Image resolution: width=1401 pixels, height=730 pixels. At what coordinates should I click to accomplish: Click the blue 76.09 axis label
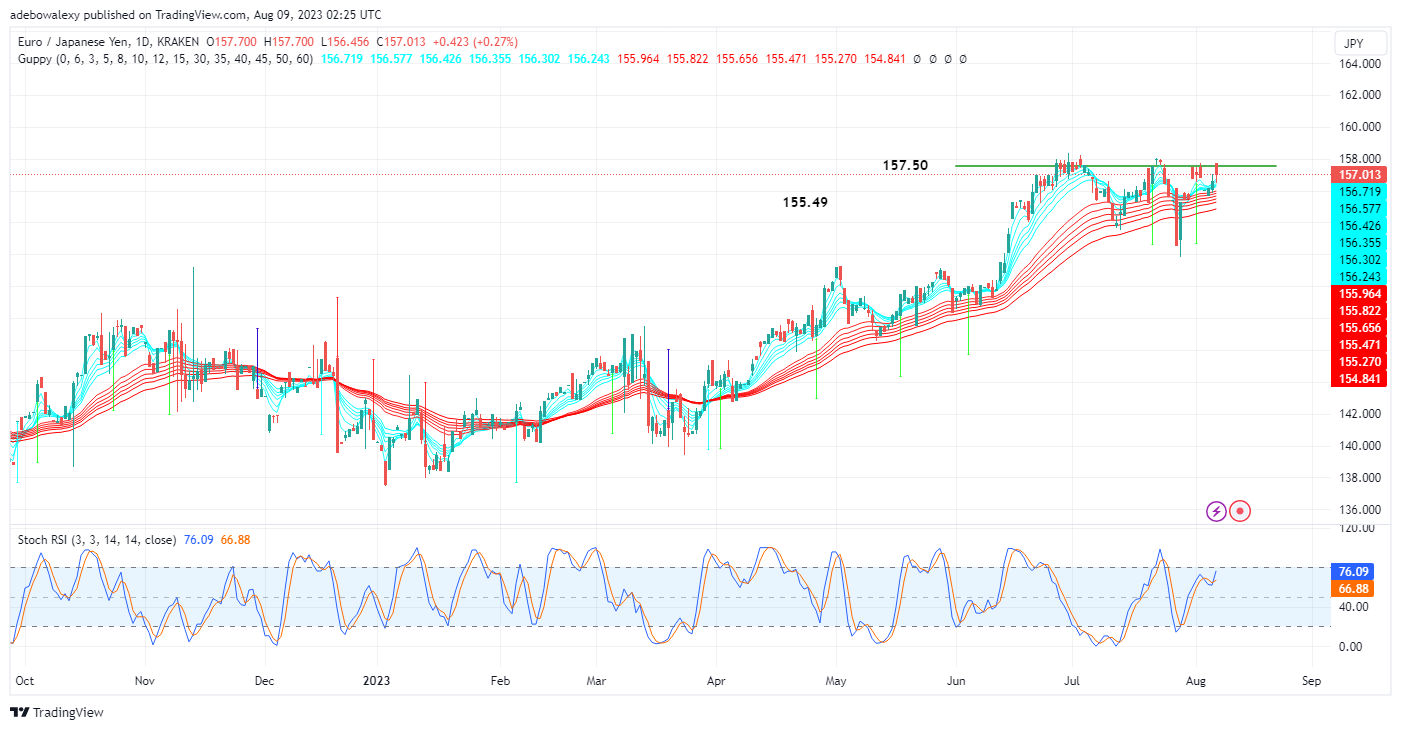pos(1354,572)
